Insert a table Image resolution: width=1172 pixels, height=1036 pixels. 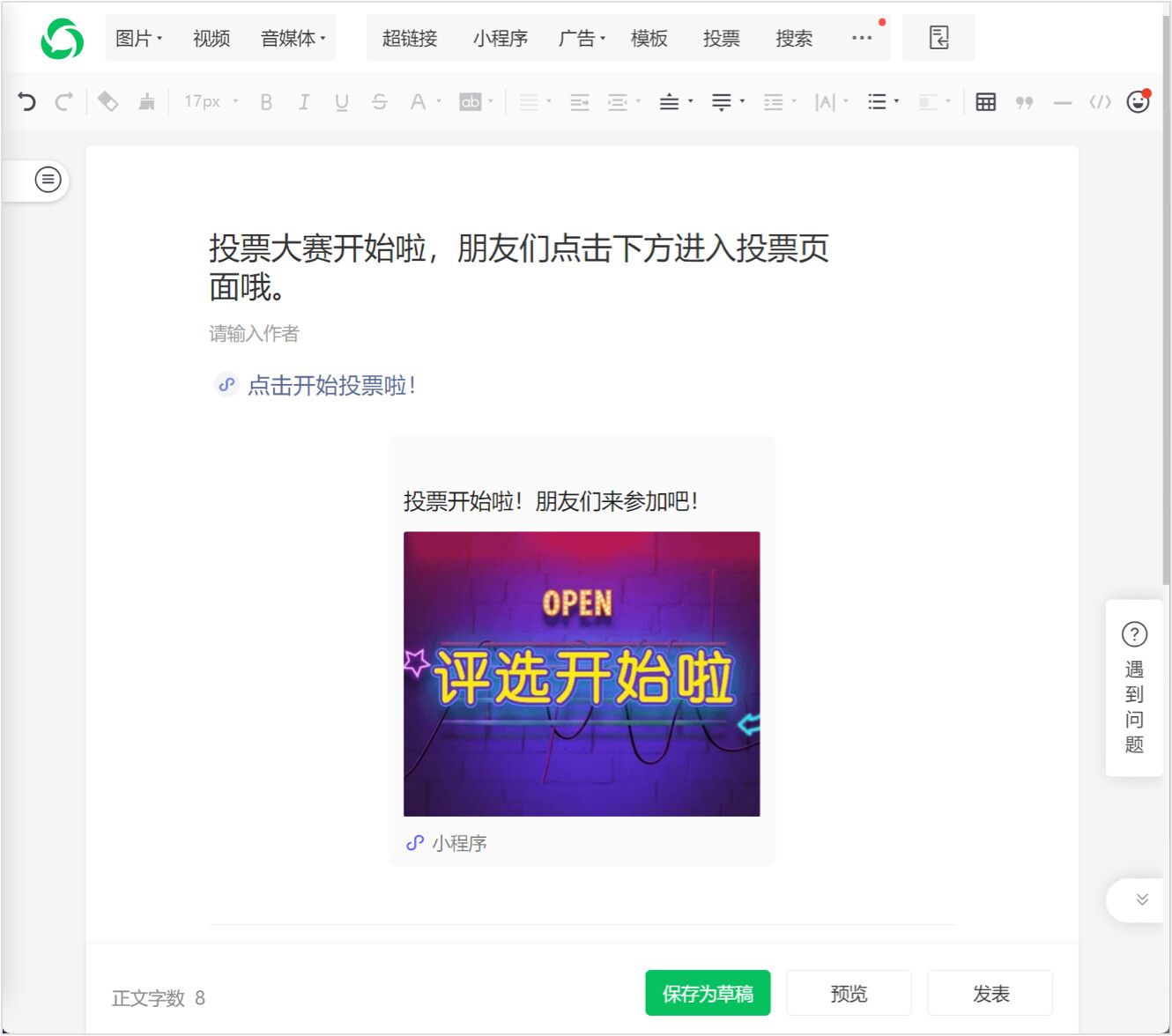[986, 102]
